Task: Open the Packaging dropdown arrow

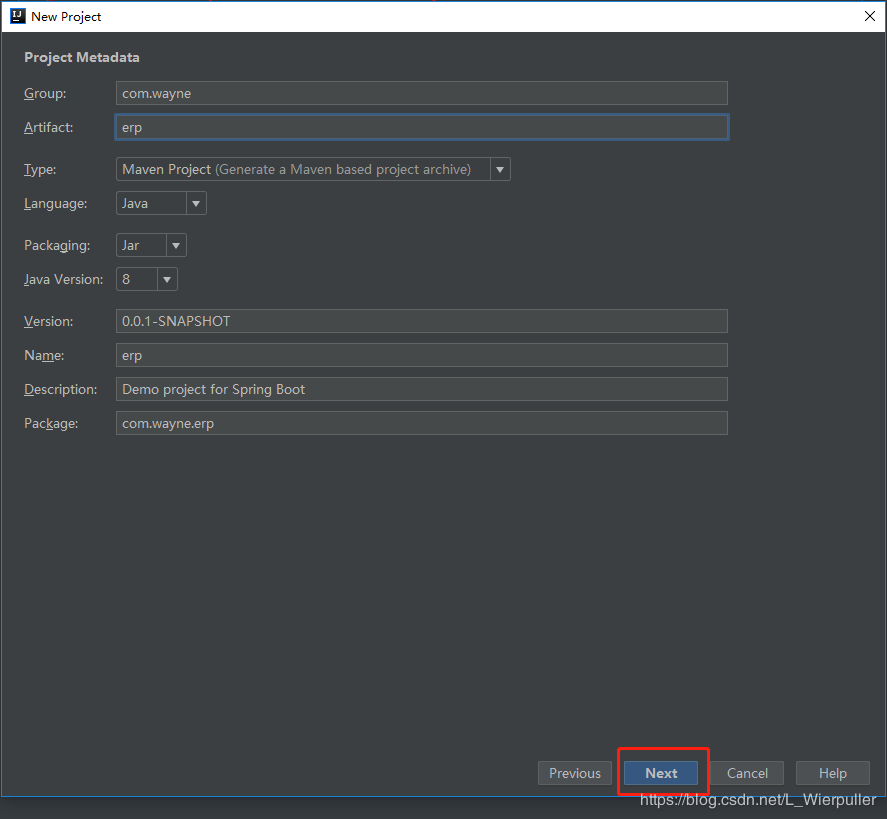Action: click(x=176, y=245)
